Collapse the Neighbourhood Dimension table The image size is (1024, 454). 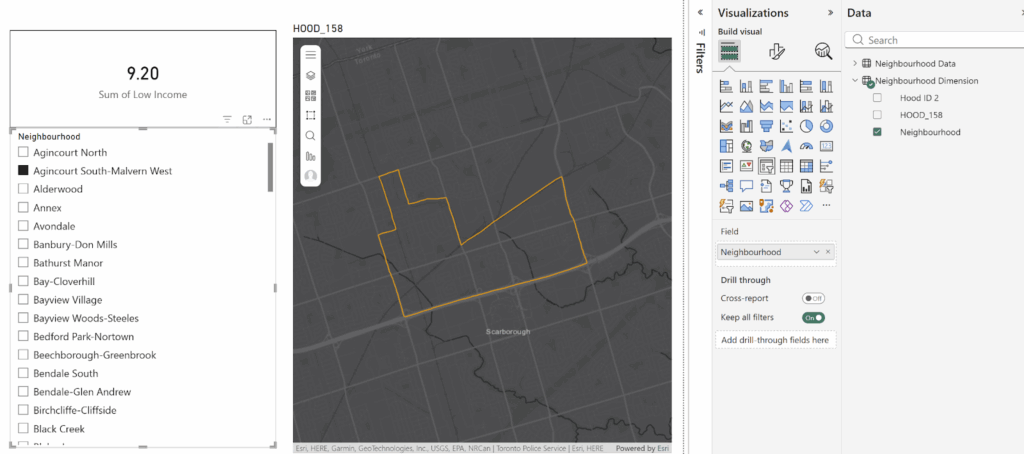[854, 81]
